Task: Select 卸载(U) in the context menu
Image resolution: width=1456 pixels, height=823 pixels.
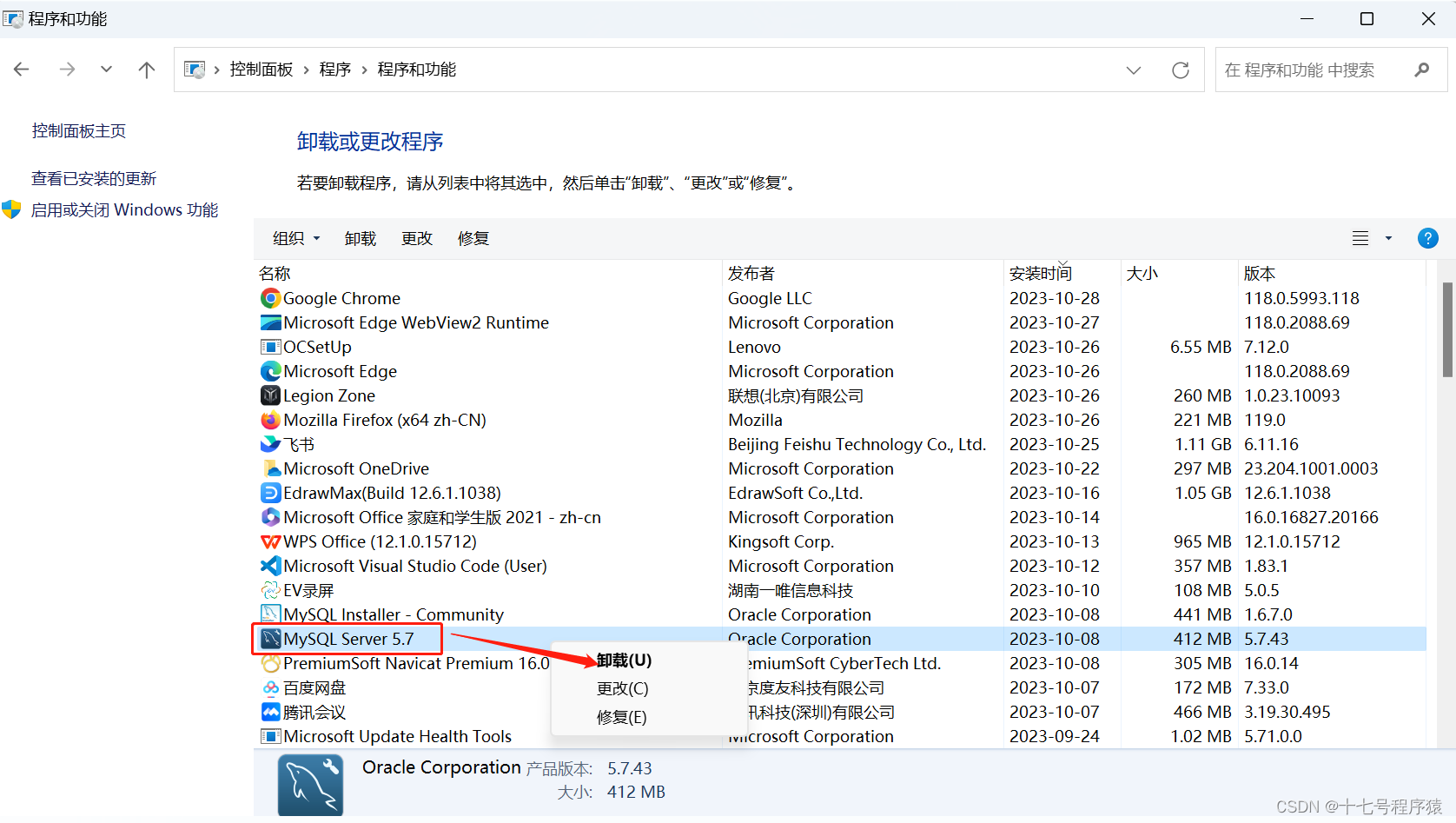Action: (x=624, y=660)
